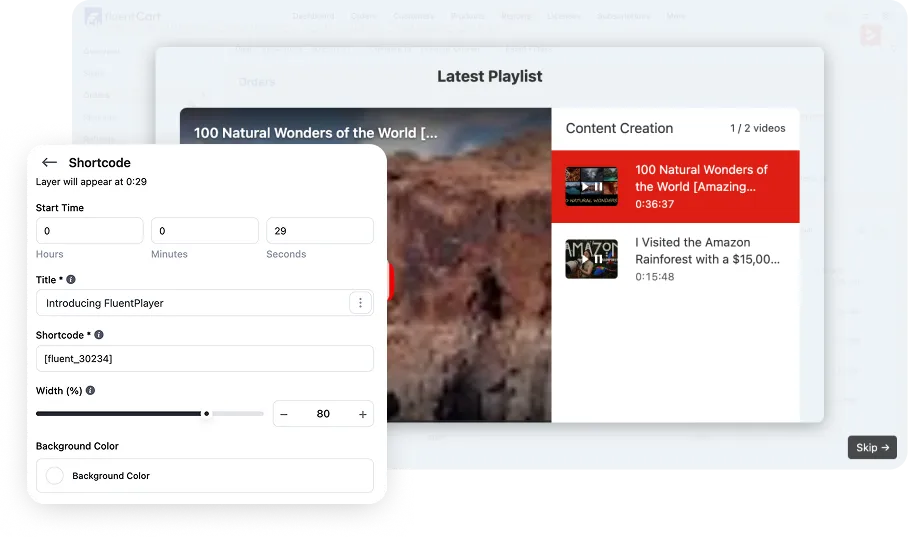Image resolution: width=909 pixels, height=537 pixels.
Task: Increase width with the plus button
Action: 362,414
